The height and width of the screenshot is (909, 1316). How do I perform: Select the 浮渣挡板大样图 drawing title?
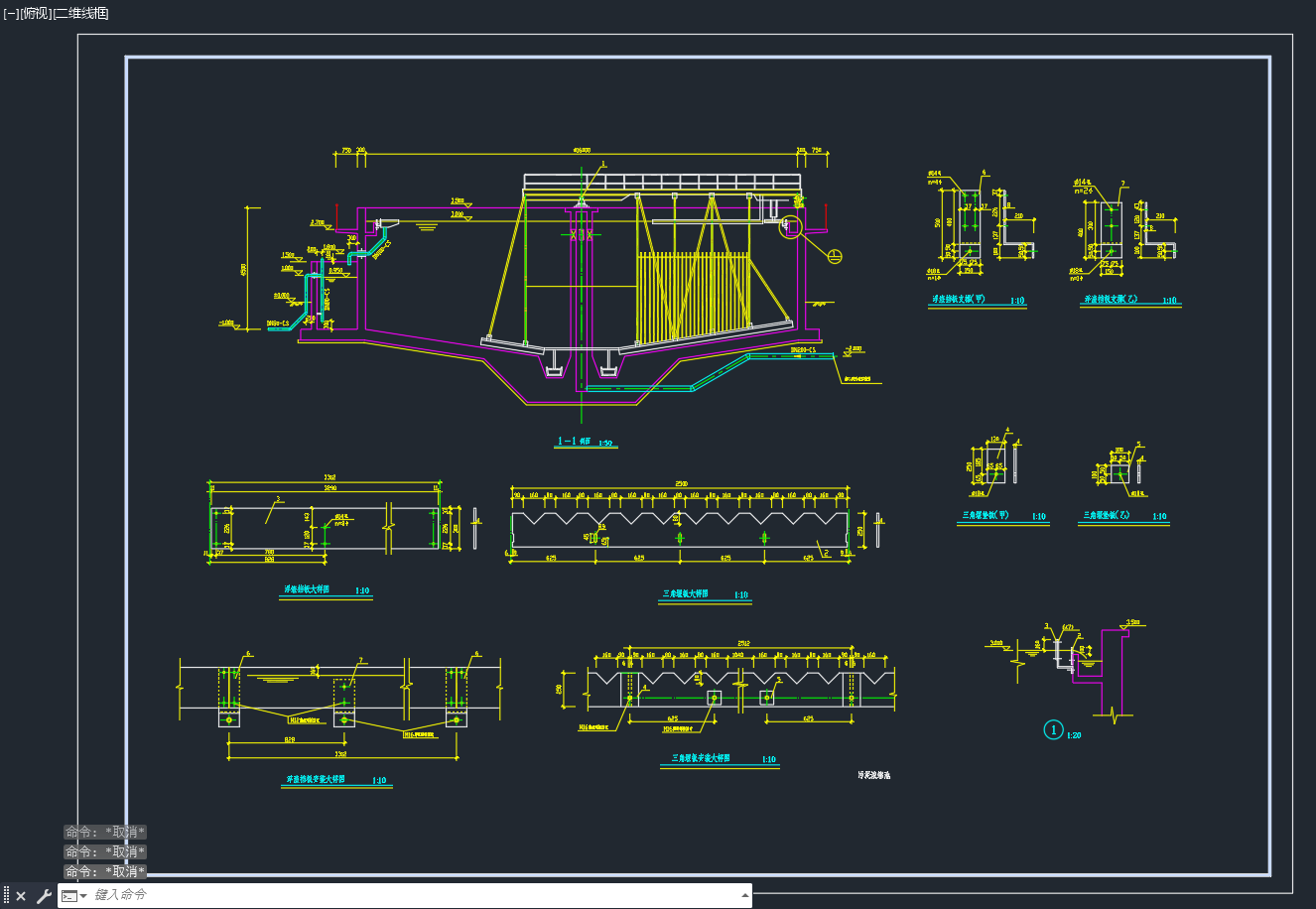click(307, 590)
